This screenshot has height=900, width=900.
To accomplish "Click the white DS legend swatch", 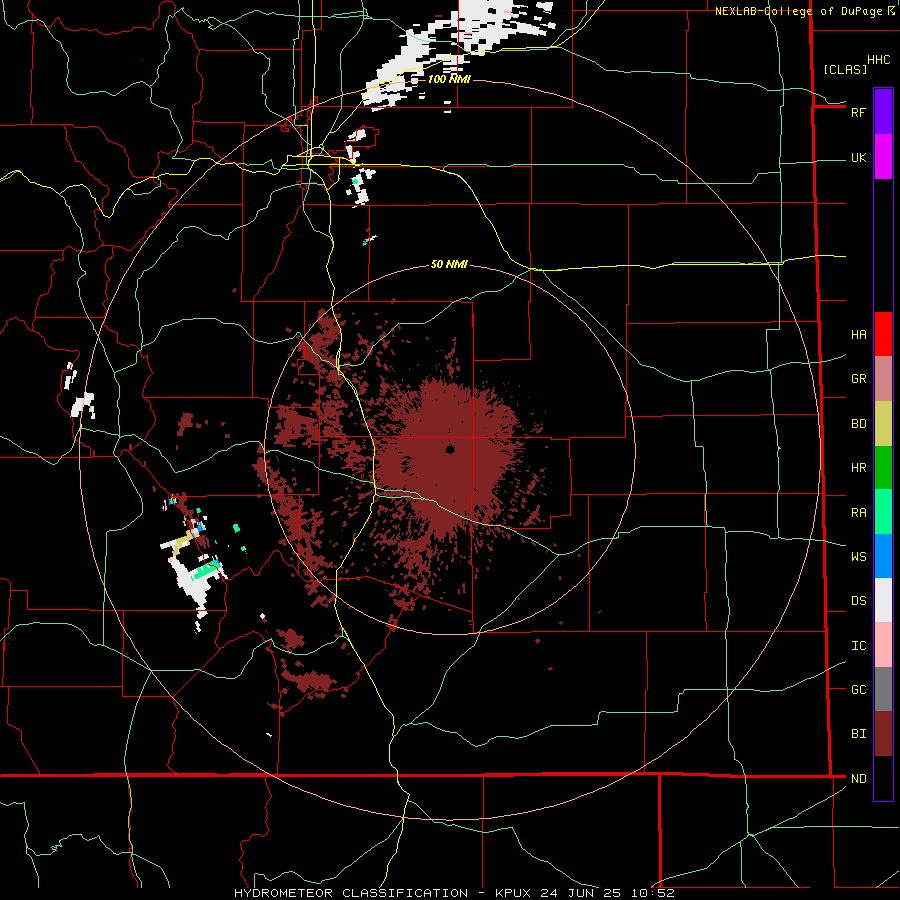I will pyautogui.click(x=883, y=600).
